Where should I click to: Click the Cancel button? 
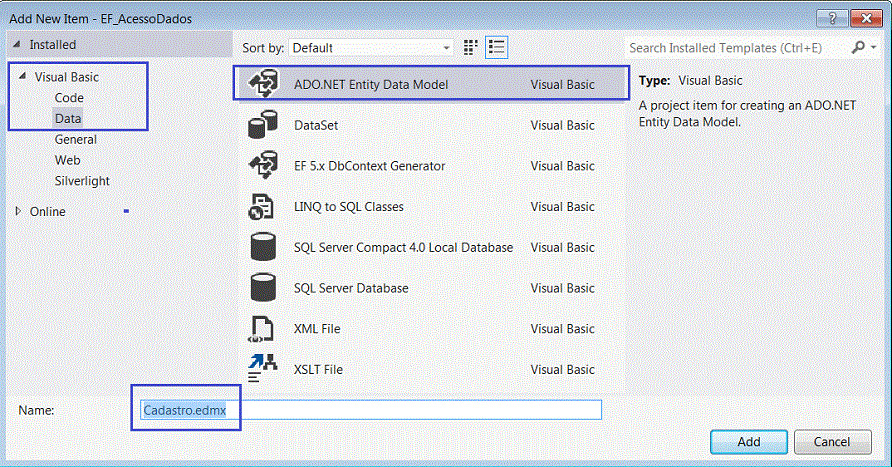tap(832, 442)
